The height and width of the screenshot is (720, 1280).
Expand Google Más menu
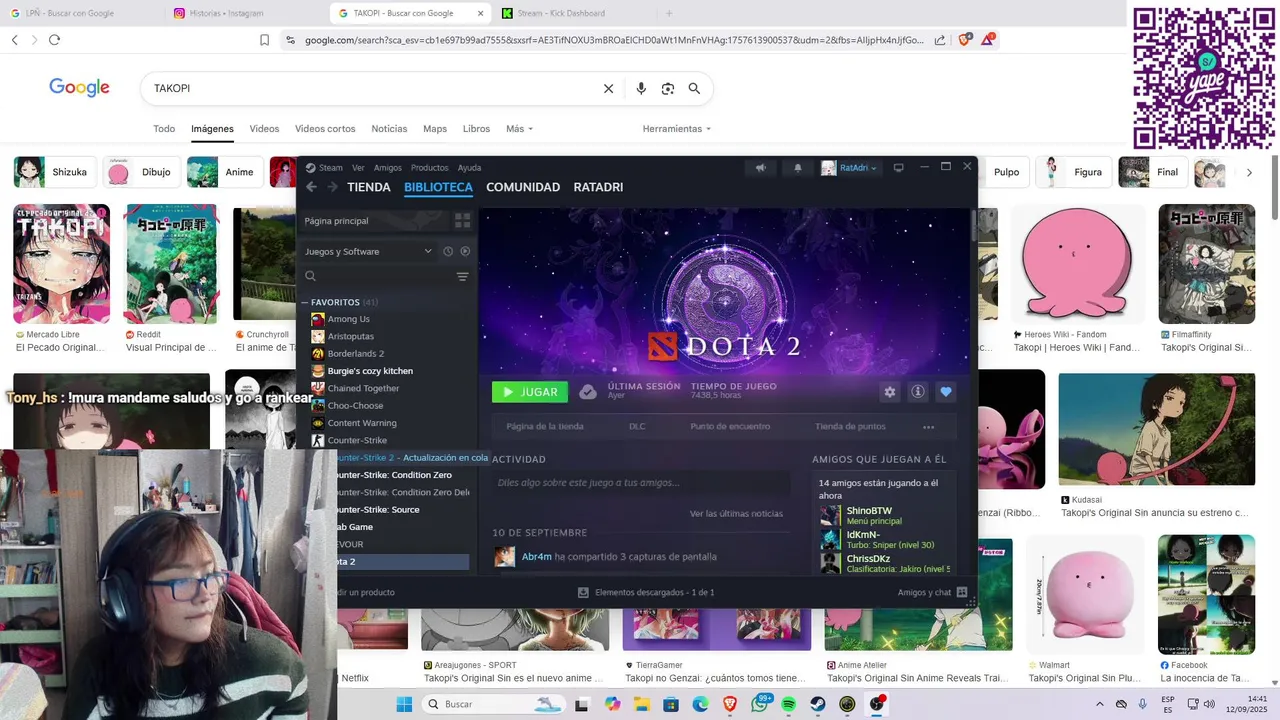519,129
